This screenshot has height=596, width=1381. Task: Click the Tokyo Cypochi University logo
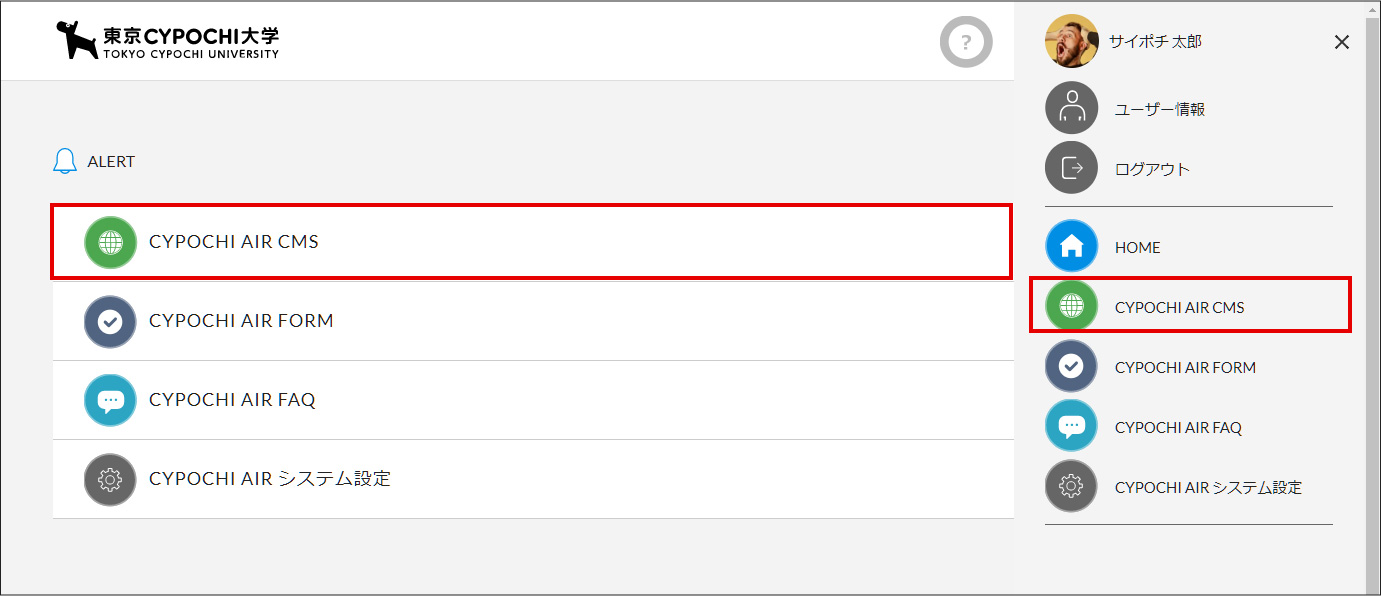coord(168,40)
